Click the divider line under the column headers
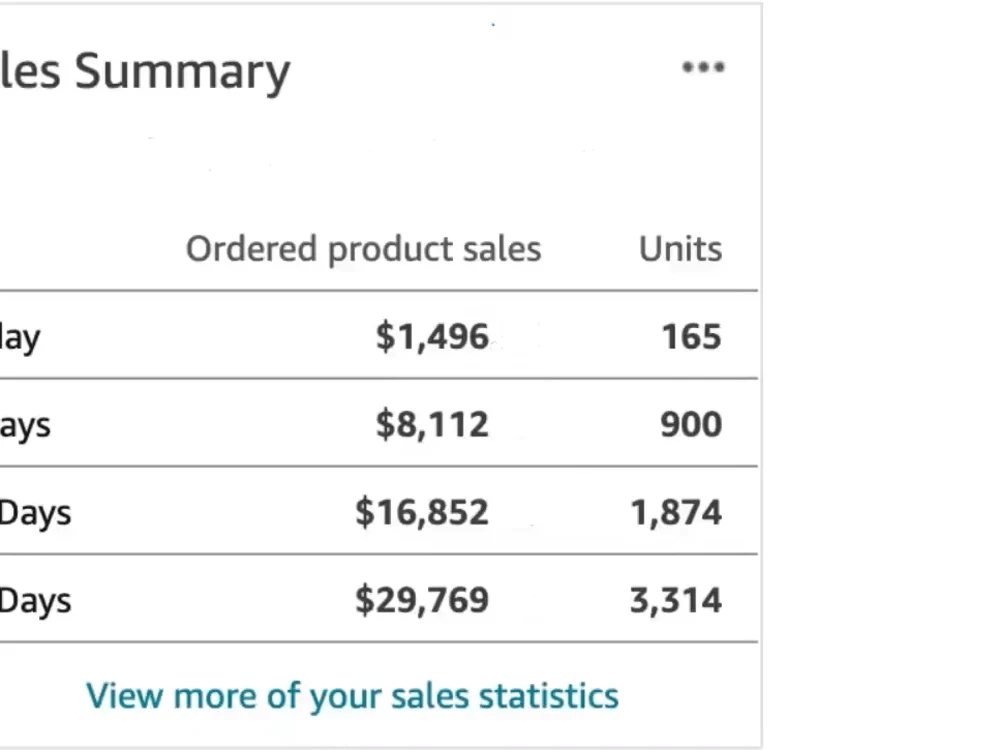1000x750 pixels. pyautogui.click(x=379, y=291)
